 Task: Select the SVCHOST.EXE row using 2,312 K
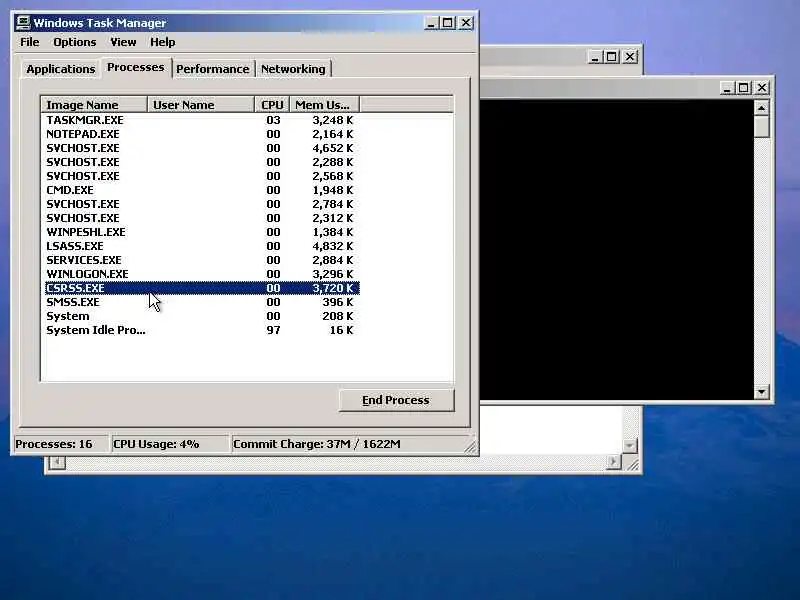pyautogui.click(x=202, y=218)
